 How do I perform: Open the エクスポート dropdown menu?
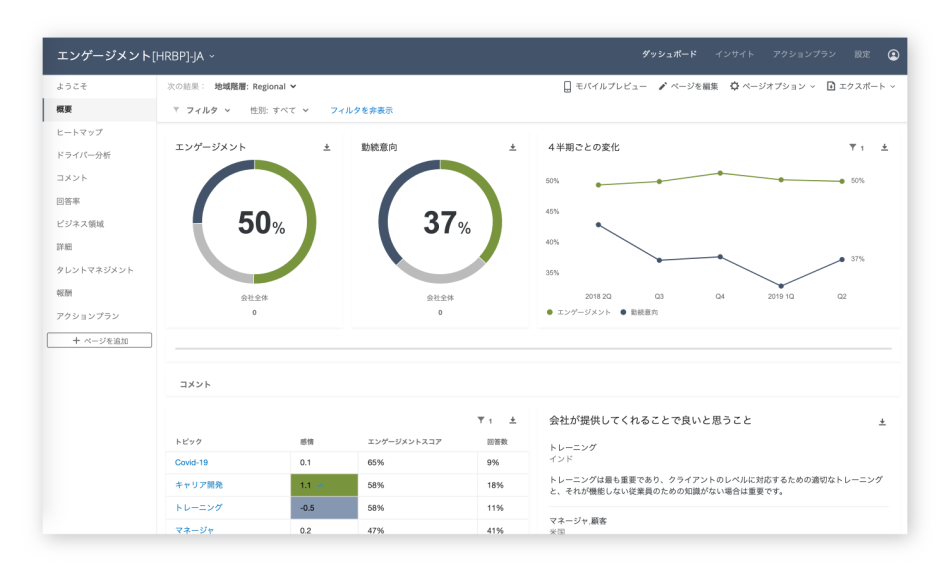(x=861, y=87)
